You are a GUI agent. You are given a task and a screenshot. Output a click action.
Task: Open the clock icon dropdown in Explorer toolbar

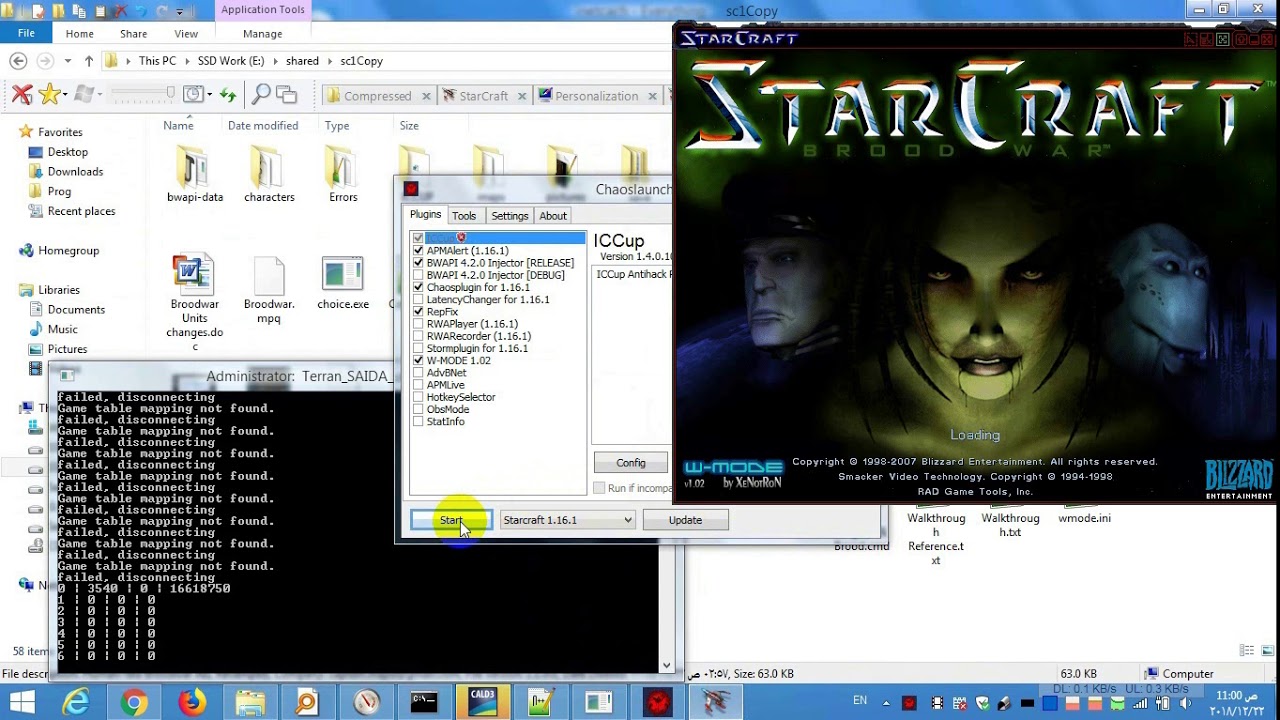point(210,95)
